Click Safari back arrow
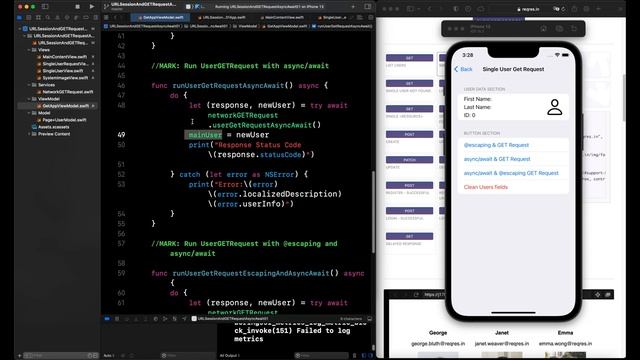640x360 pixels. [429, 9]
